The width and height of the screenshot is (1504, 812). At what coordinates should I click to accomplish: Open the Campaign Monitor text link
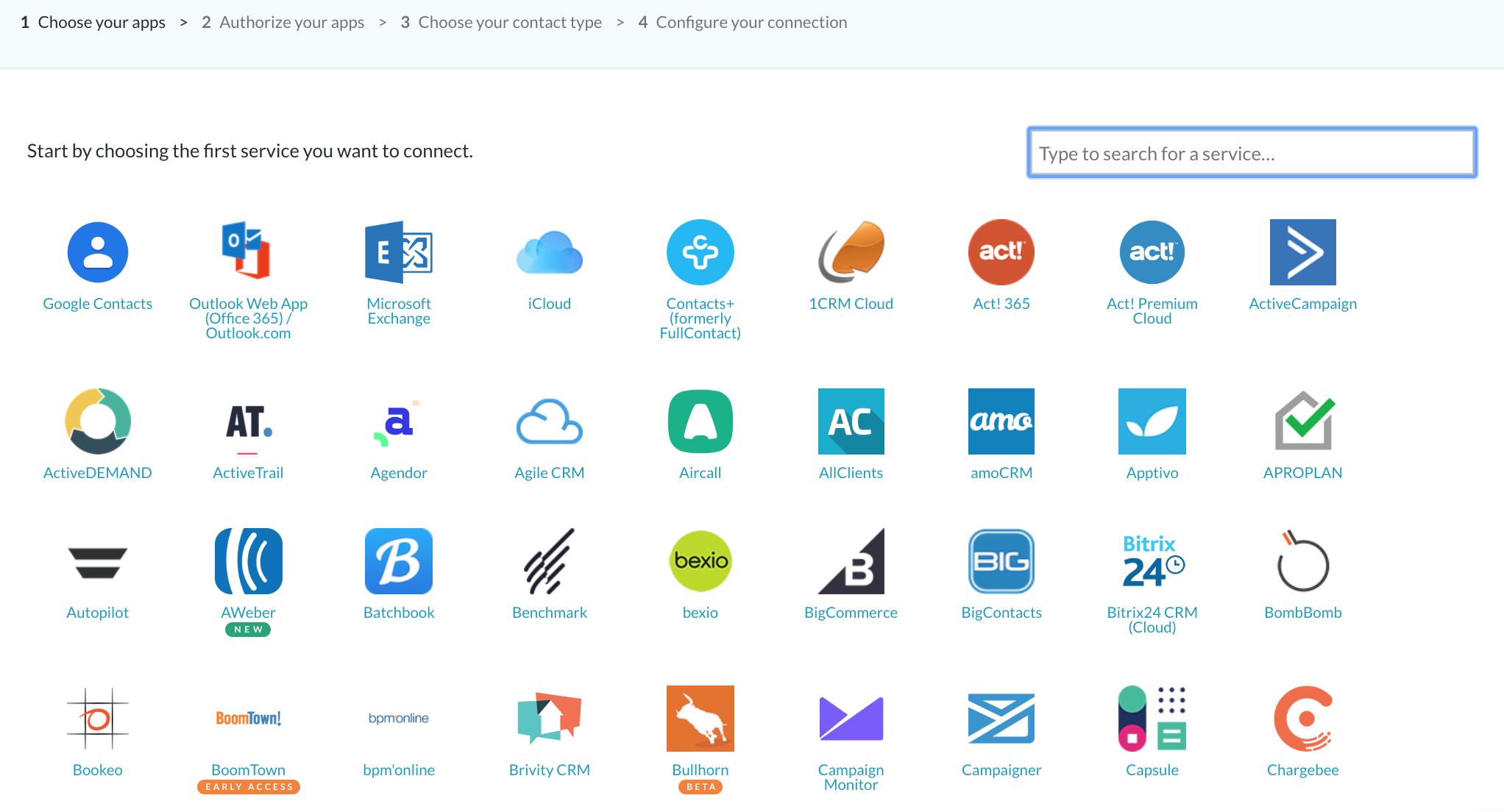coord(851,777)
